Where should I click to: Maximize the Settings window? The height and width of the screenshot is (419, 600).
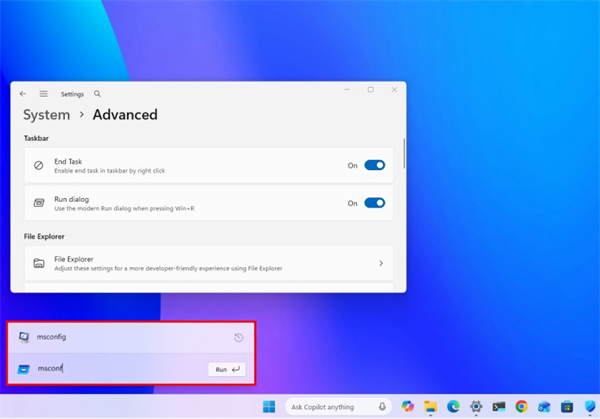370,90
